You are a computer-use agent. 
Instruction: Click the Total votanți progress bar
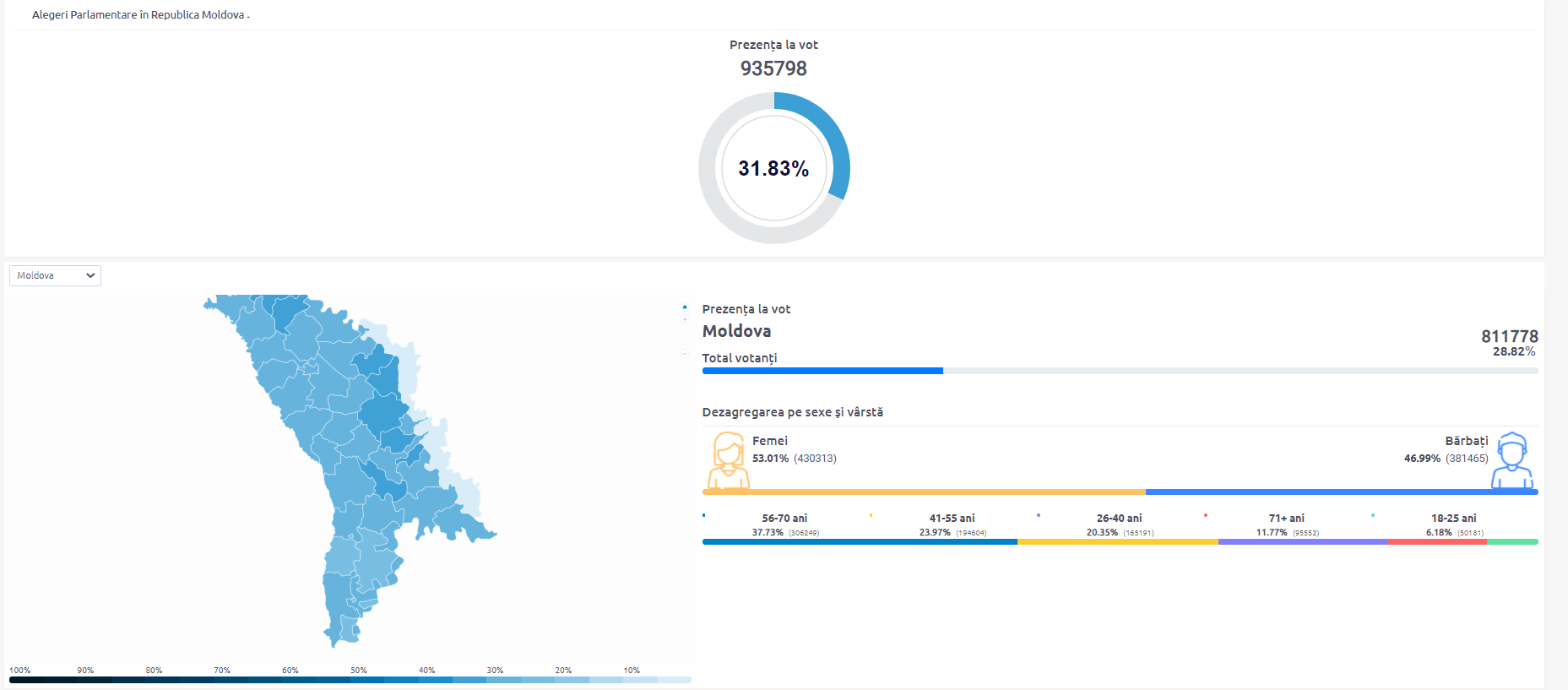pyautogui.click(x=1120, y=371)
